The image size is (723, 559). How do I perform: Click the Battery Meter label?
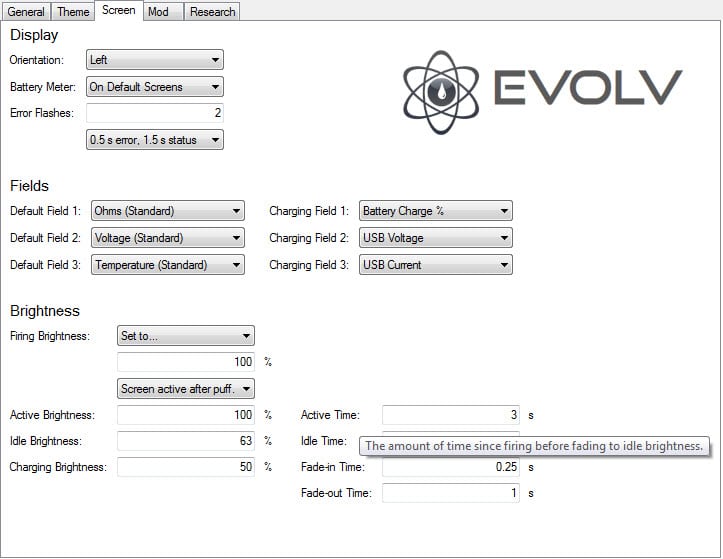(x=43, y=87)
